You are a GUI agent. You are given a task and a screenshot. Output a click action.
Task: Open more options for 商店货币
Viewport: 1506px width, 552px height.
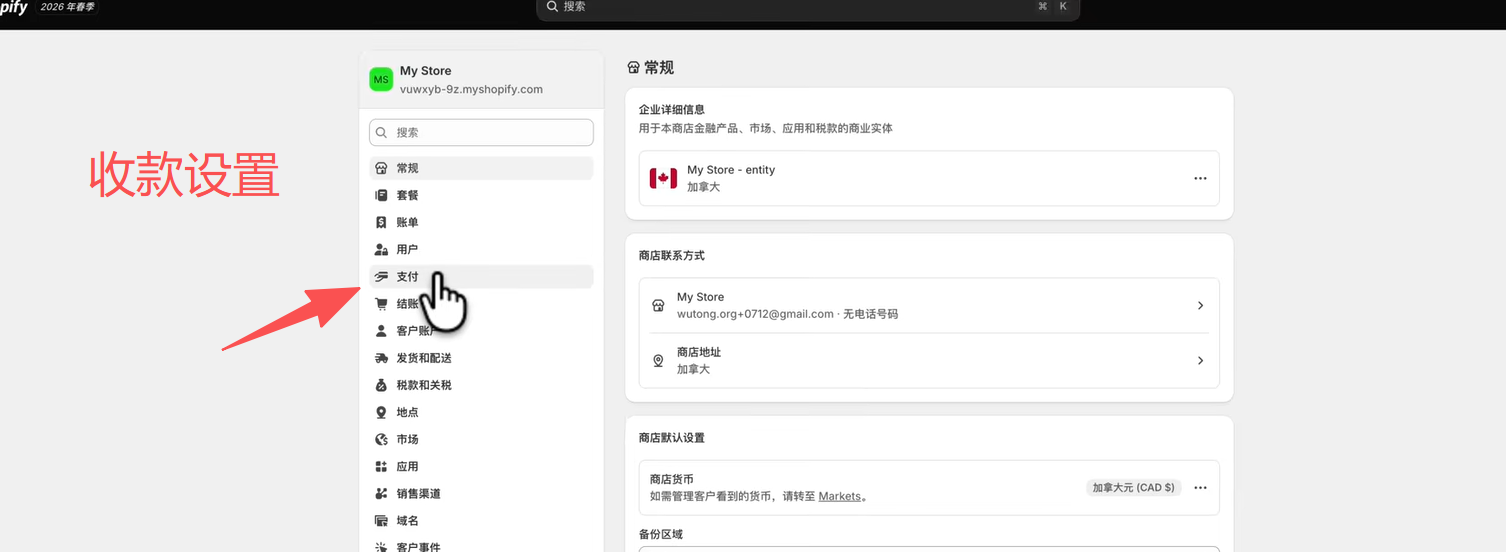tap(1200, 488)
